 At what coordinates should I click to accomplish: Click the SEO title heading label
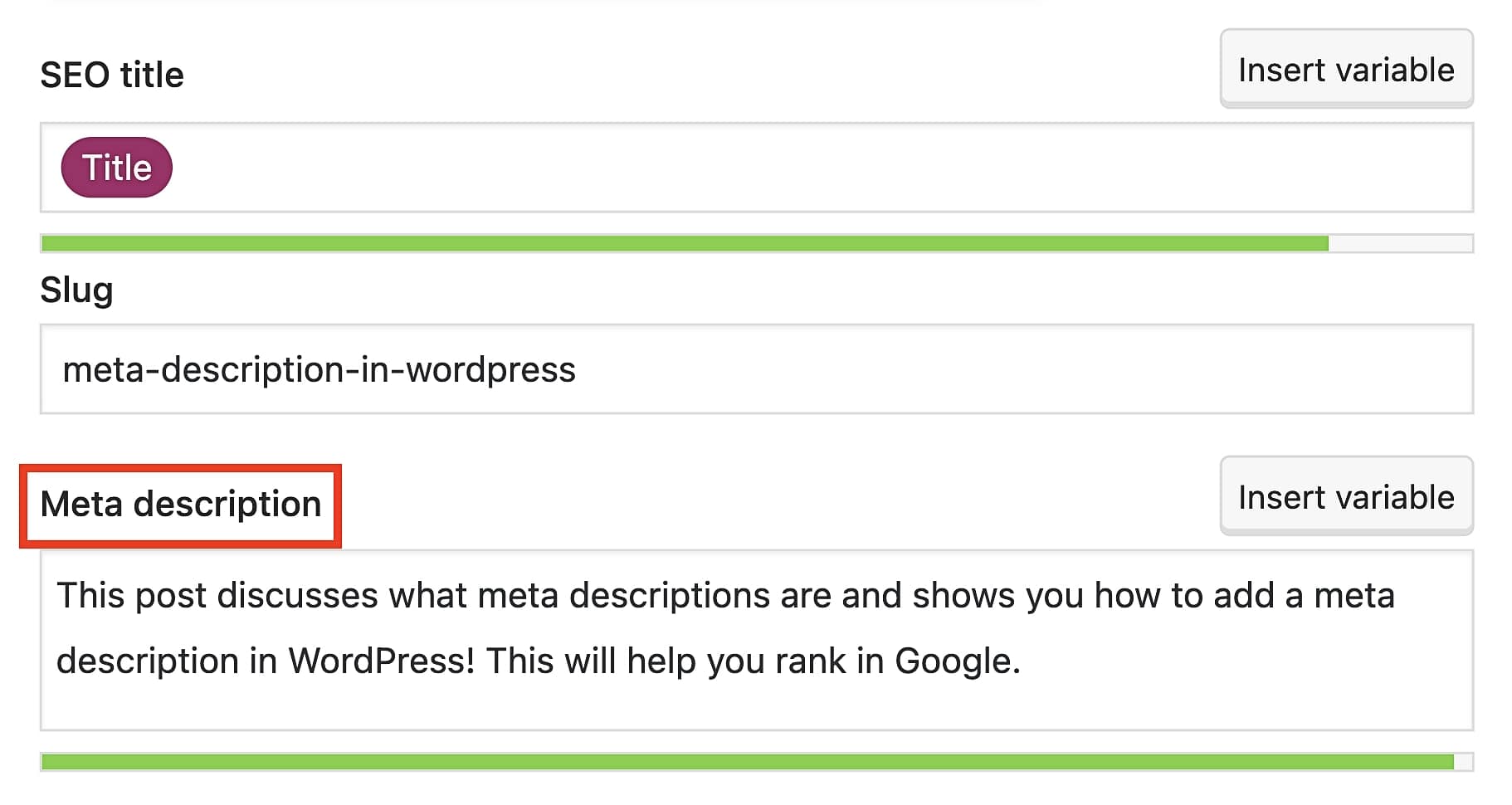112,75
